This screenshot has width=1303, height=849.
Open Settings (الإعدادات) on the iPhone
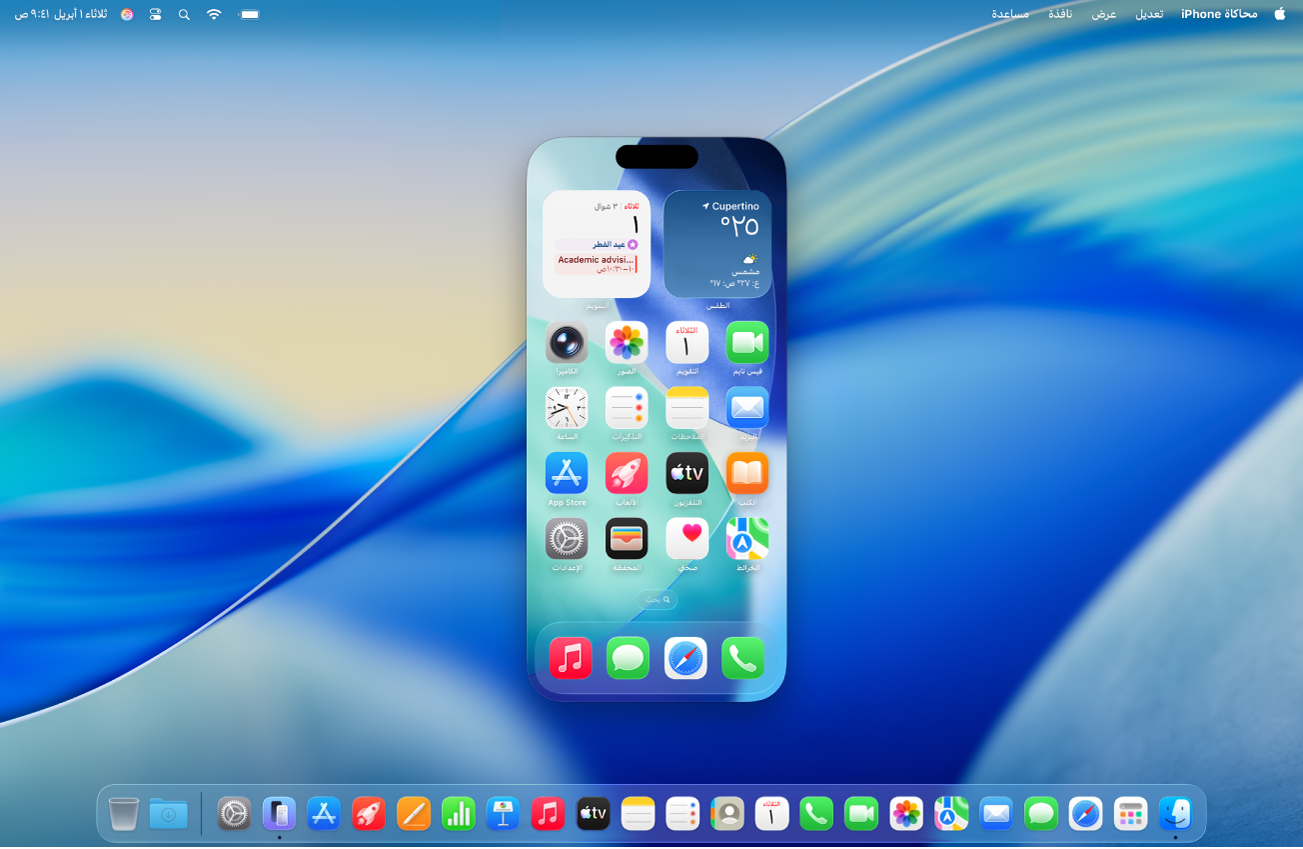point(566,538)
